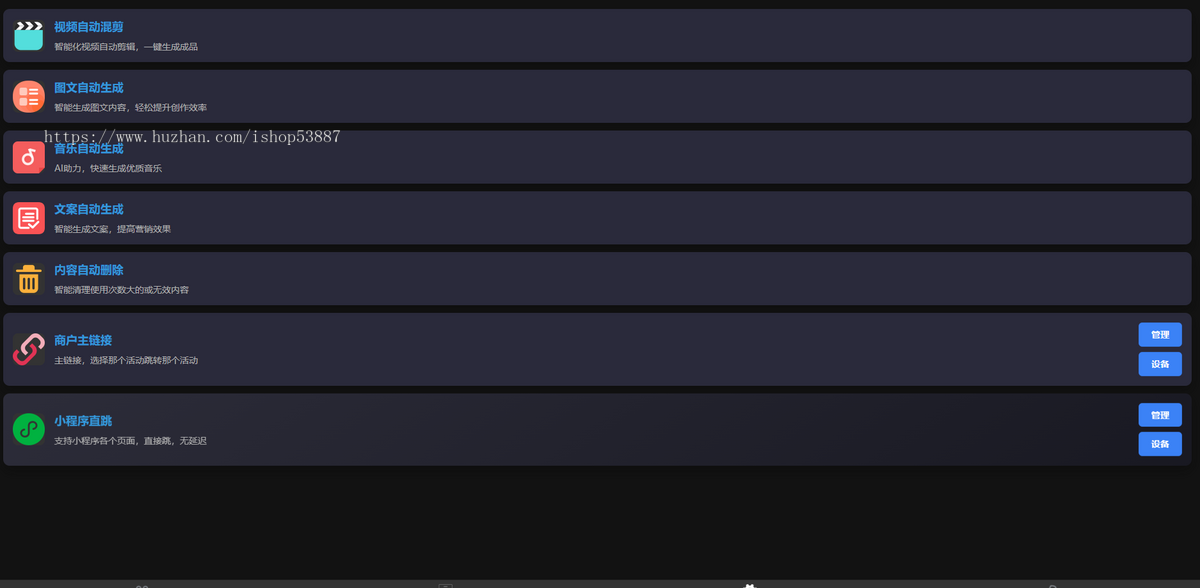This screenshot has height=588, width=1200.
Task: Click 管理 in the 小程序直跳 row
Action: pyautogui.click(x=1160, y=415)
